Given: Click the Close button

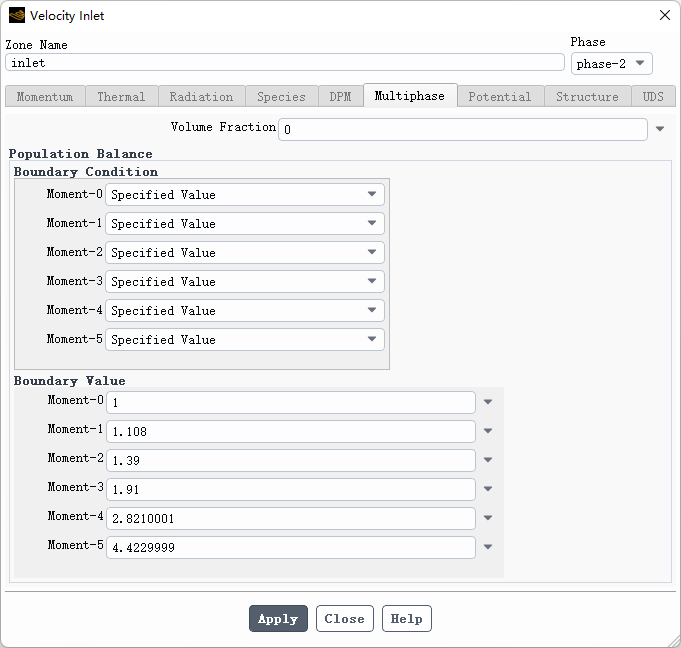Looking at the screenshot, I should pos(344,618).
